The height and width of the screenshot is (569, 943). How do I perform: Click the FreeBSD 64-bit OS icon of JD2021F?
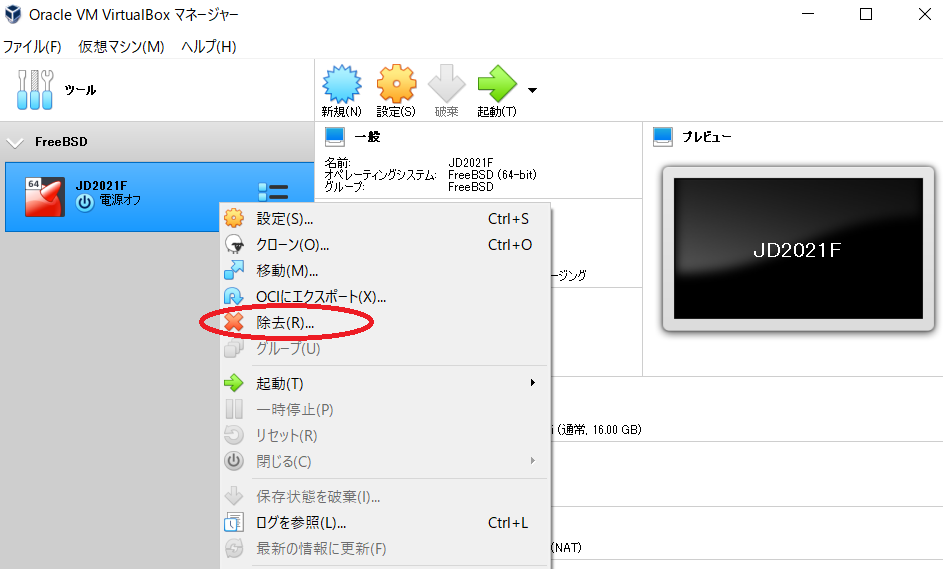[x=45, y=196]
